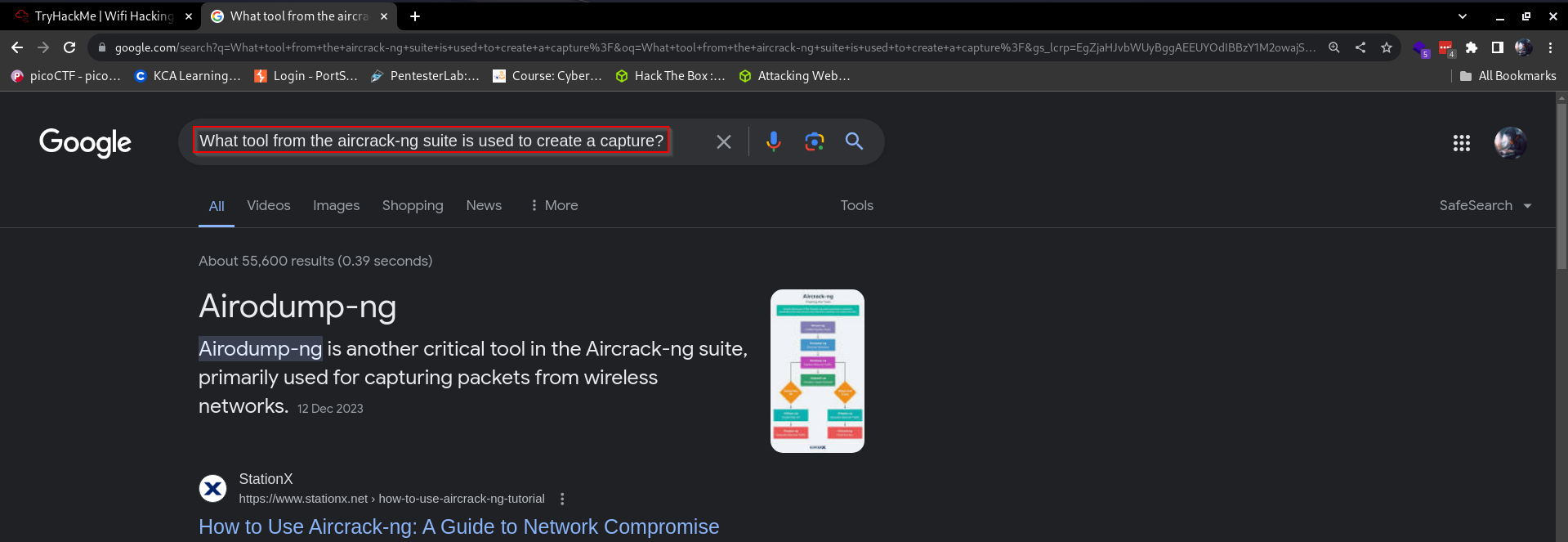Open the Hack The Box bookmark
The width and height of the screenshot is (1568, 542).
670,76
